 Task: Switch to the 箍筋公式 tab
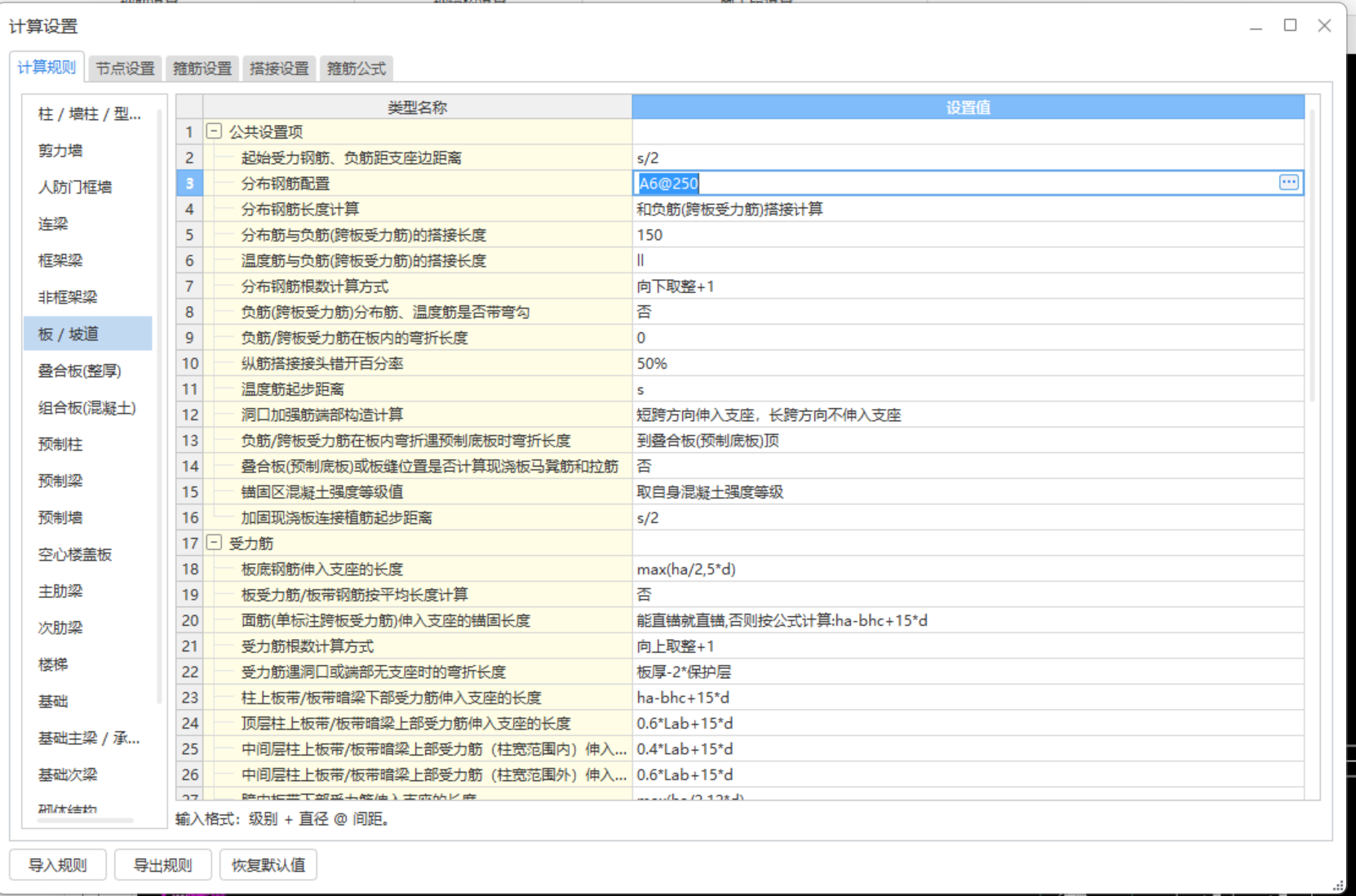(x=355, y=69)
